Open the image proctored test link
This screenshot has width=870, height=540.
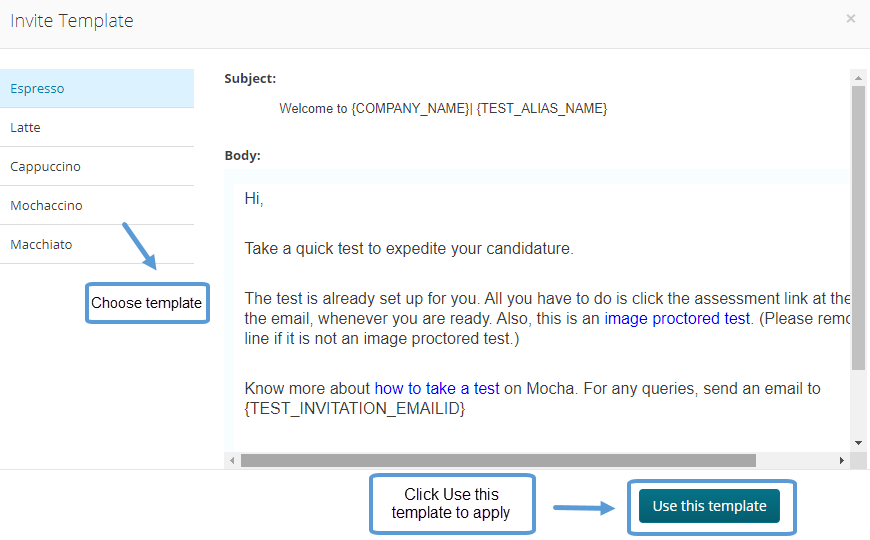[677, 319]
